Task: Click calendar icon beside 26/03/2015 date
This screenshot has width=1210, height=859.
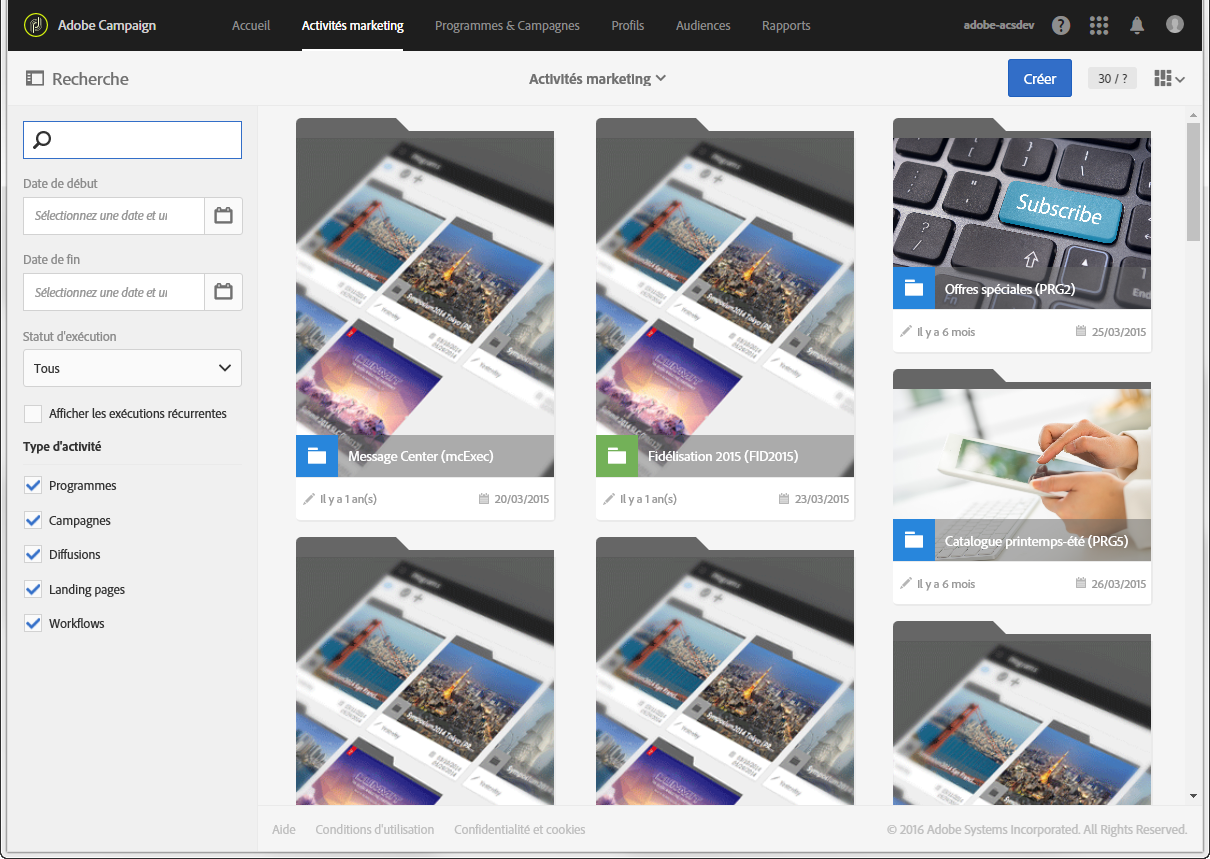Action: [x=1081, y=583]
